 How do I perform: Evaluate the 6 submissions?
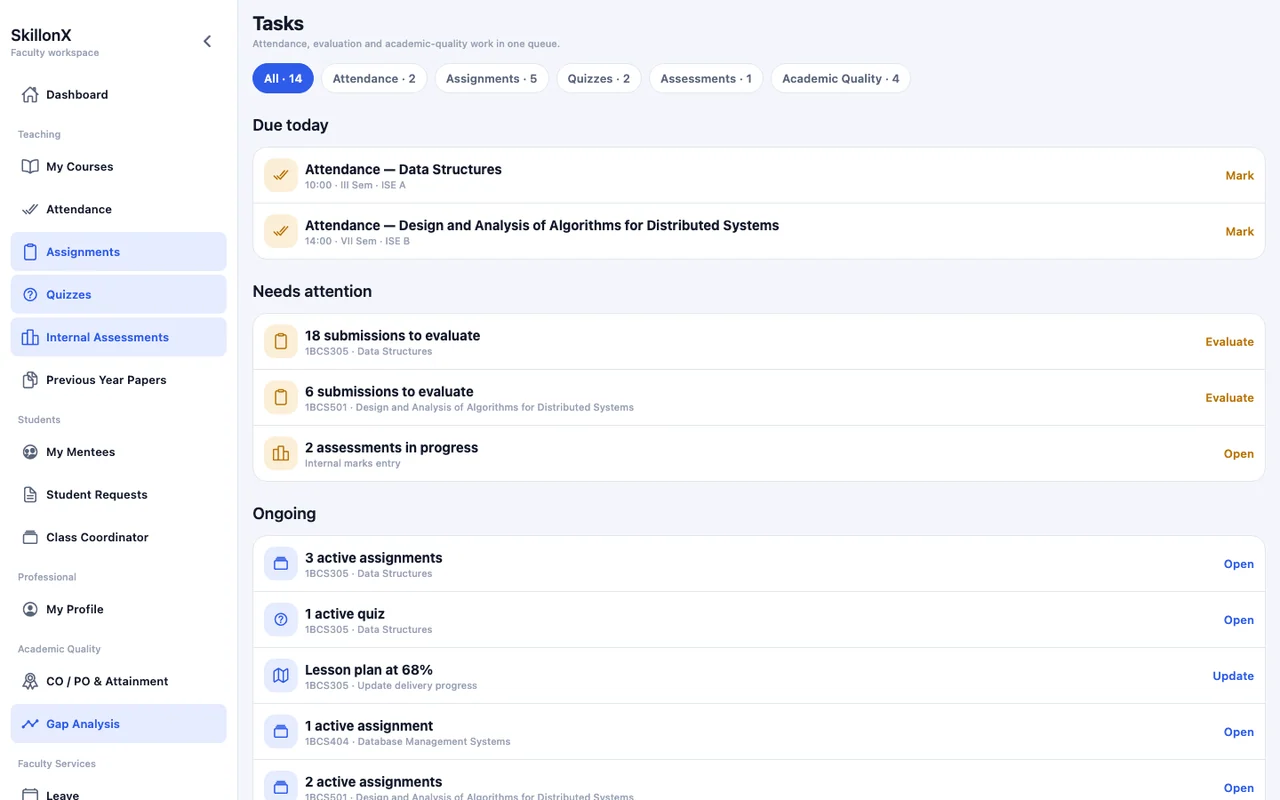tap(1229, 398)
